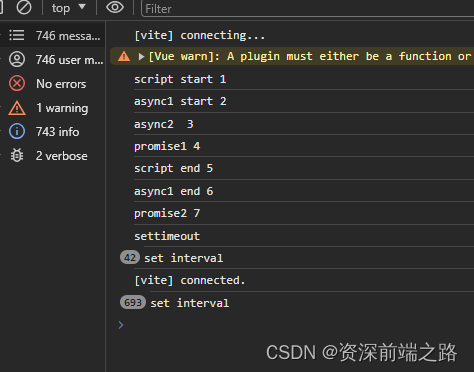The height and width of the screenshot is (372, 474).
Task: Click the warning icon on Vue warn row
Action: [124, 56]
